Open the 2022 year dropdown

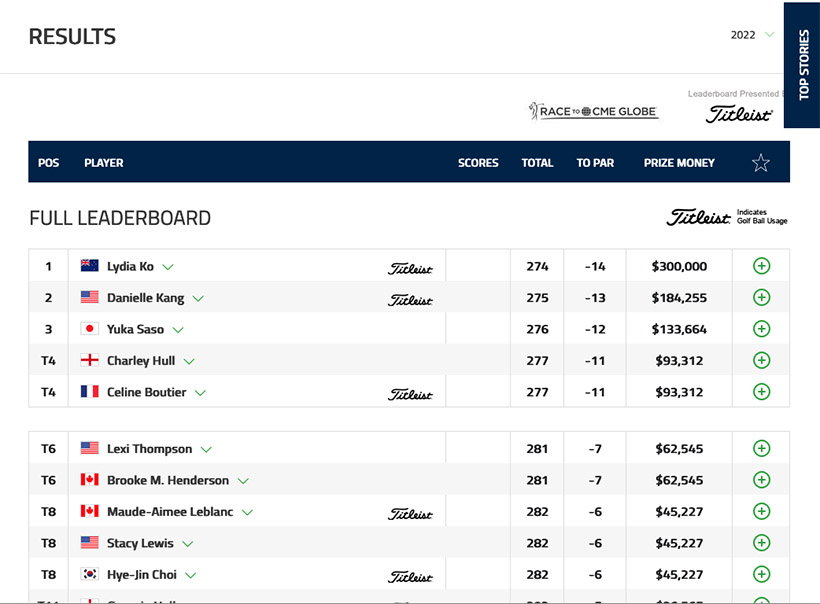point(752,35)
